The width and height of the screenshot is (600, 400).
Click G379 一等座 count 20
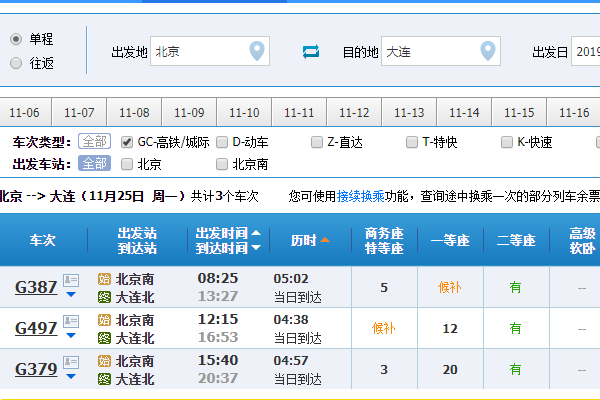pos(450,369)
